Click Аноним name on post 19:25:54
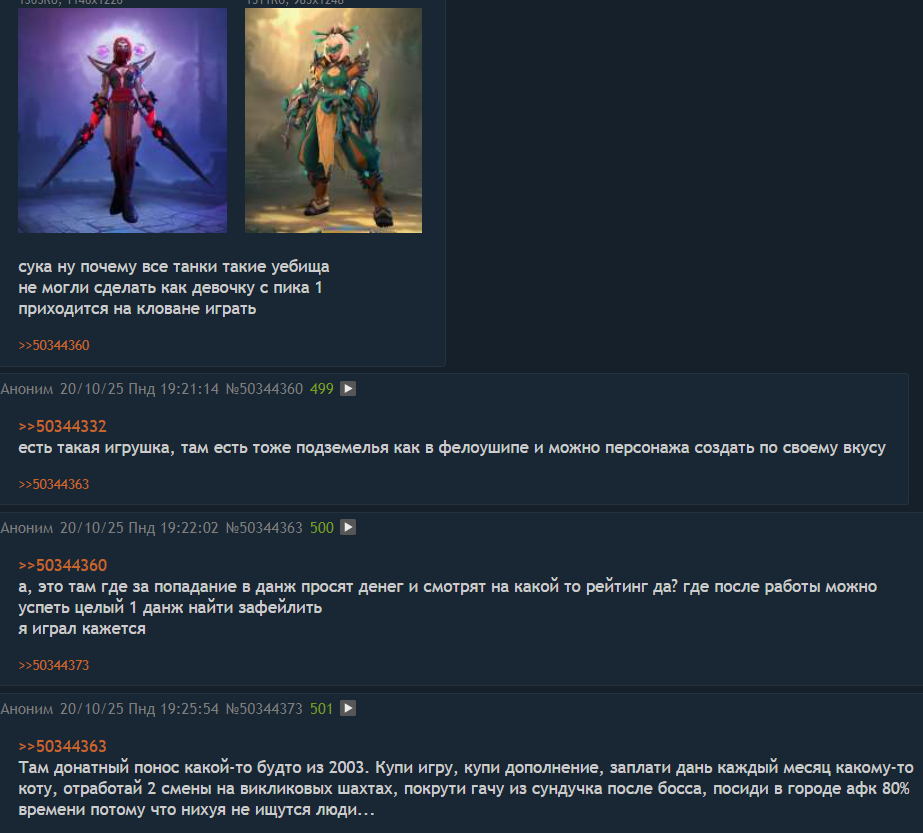The image size is (923, 833). 26,708
